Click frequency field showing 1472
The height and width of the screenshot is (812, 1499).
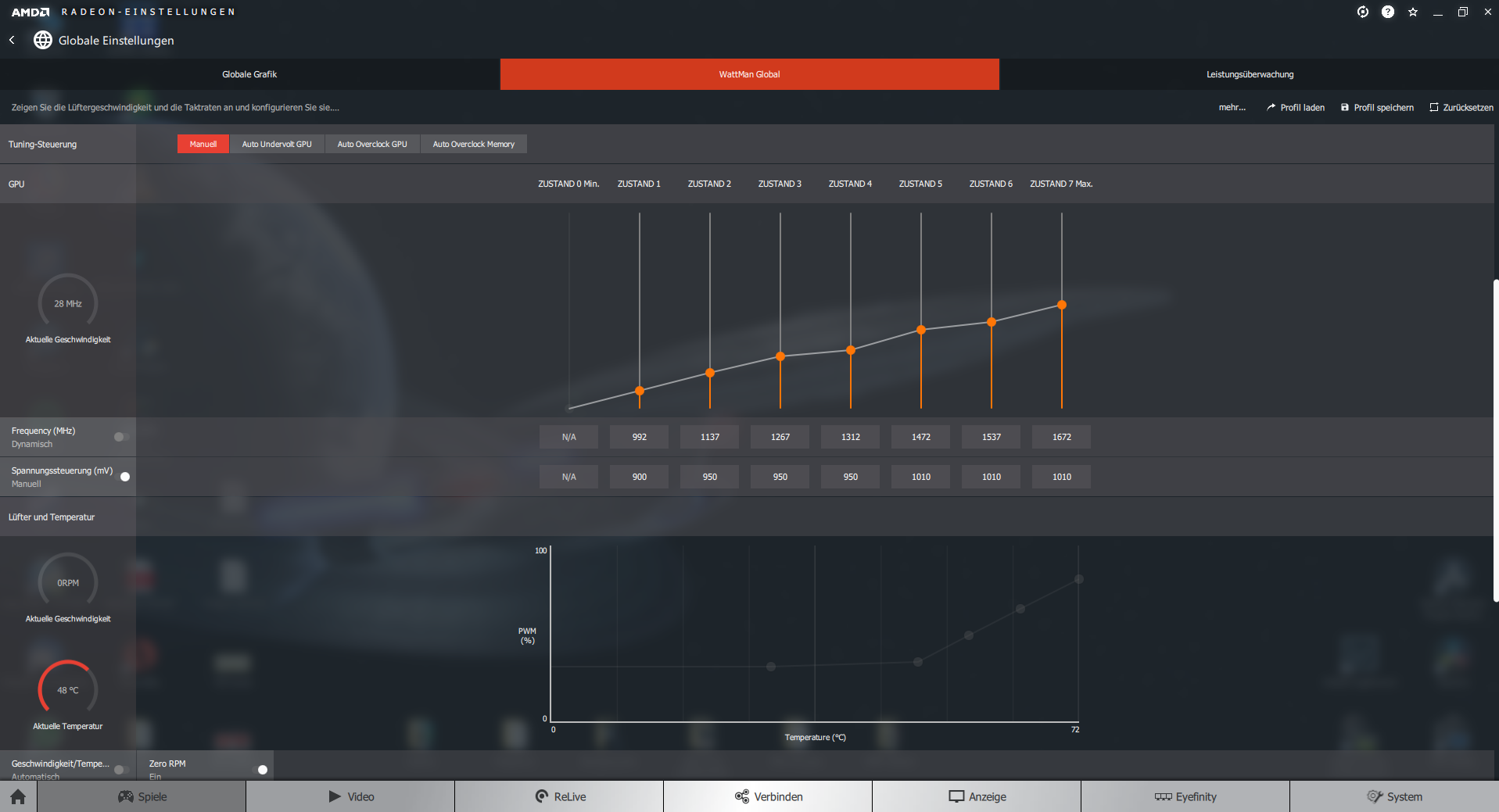coord(921,437)
